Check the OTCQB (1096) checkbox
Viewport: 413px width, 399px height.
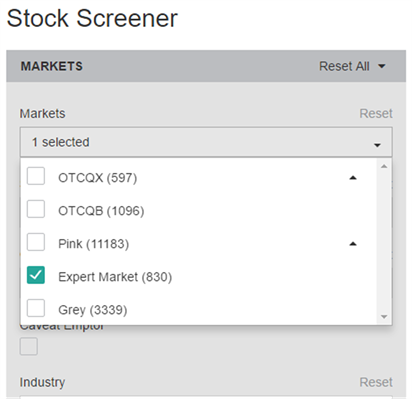click(36, 209)
